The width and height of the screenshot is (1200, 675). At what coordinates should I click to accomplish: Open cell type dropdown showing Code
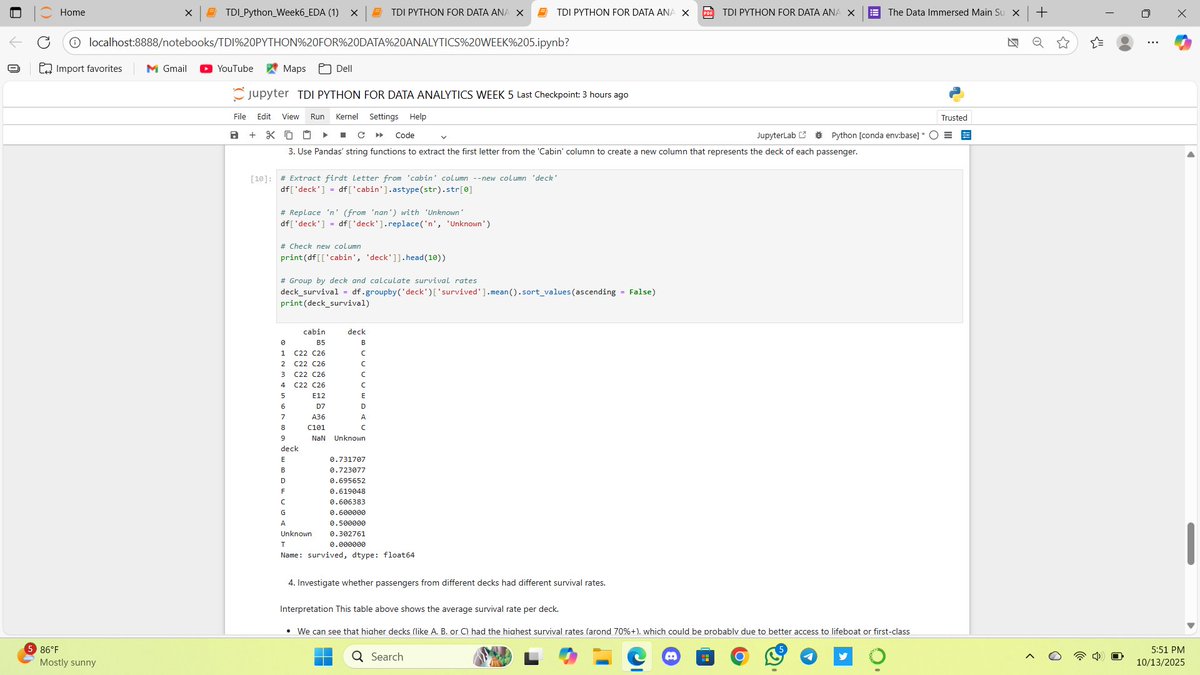click(x=420, y=135)
